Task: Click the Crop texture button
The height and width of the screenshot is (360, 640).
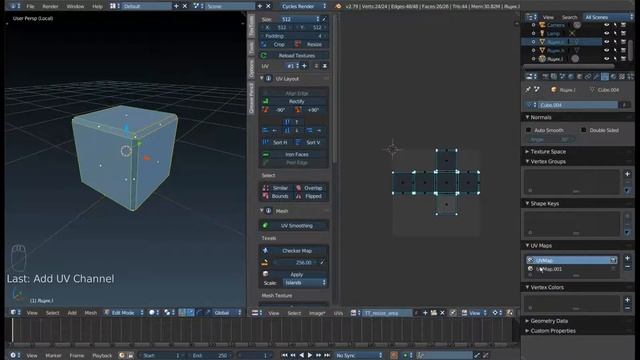Action: (275, 44)
